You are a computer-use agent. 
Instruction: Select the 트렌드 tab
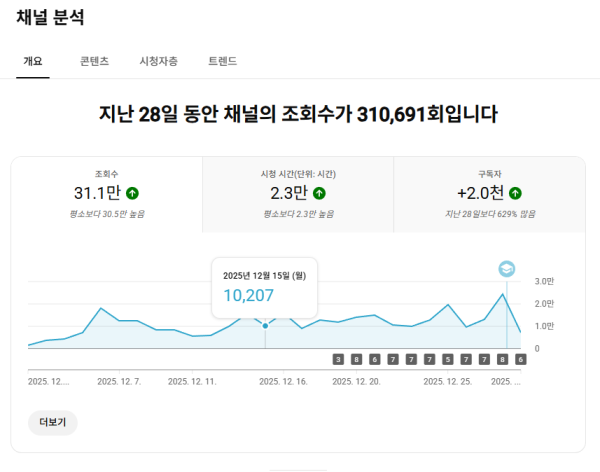click(x=222, y=61)
